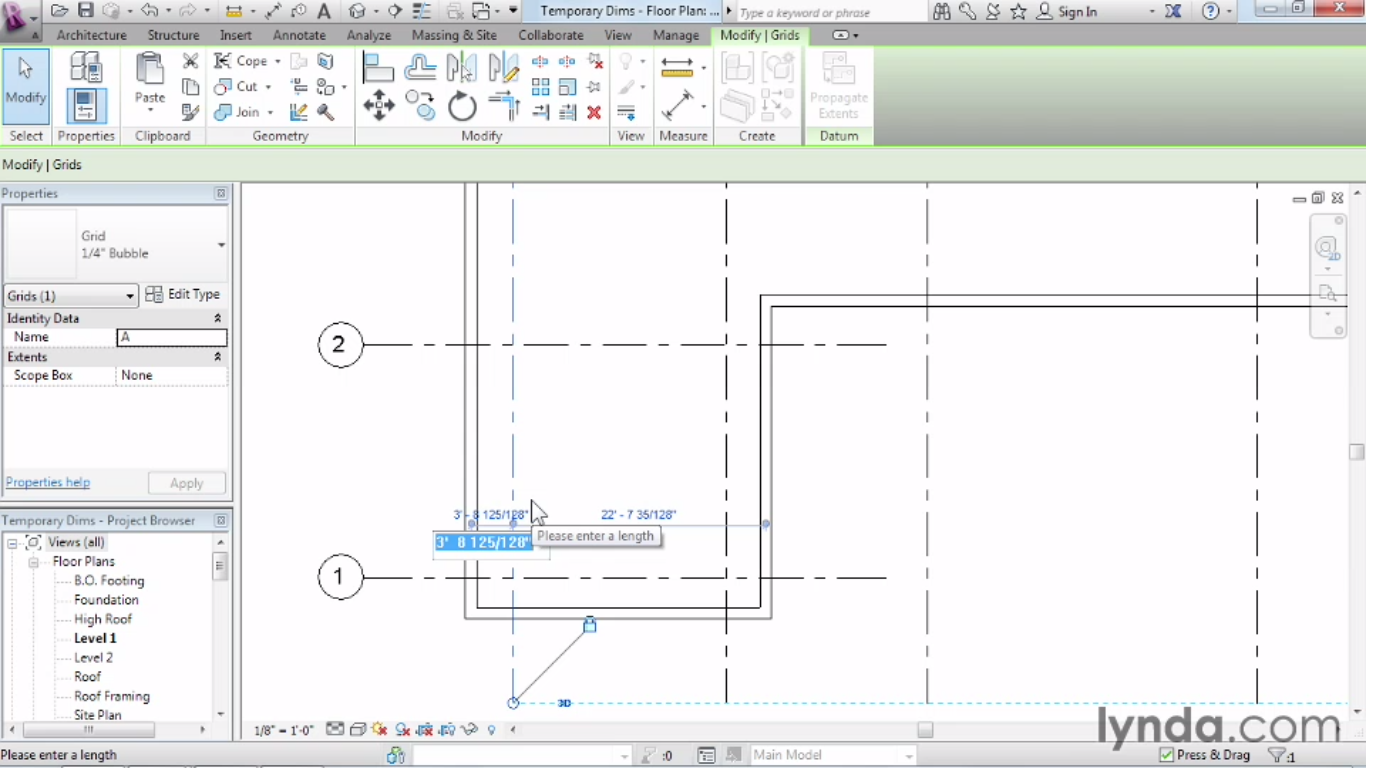Open the Paste dropdown arrow
Screen dimensions: 1394x768
150,112
